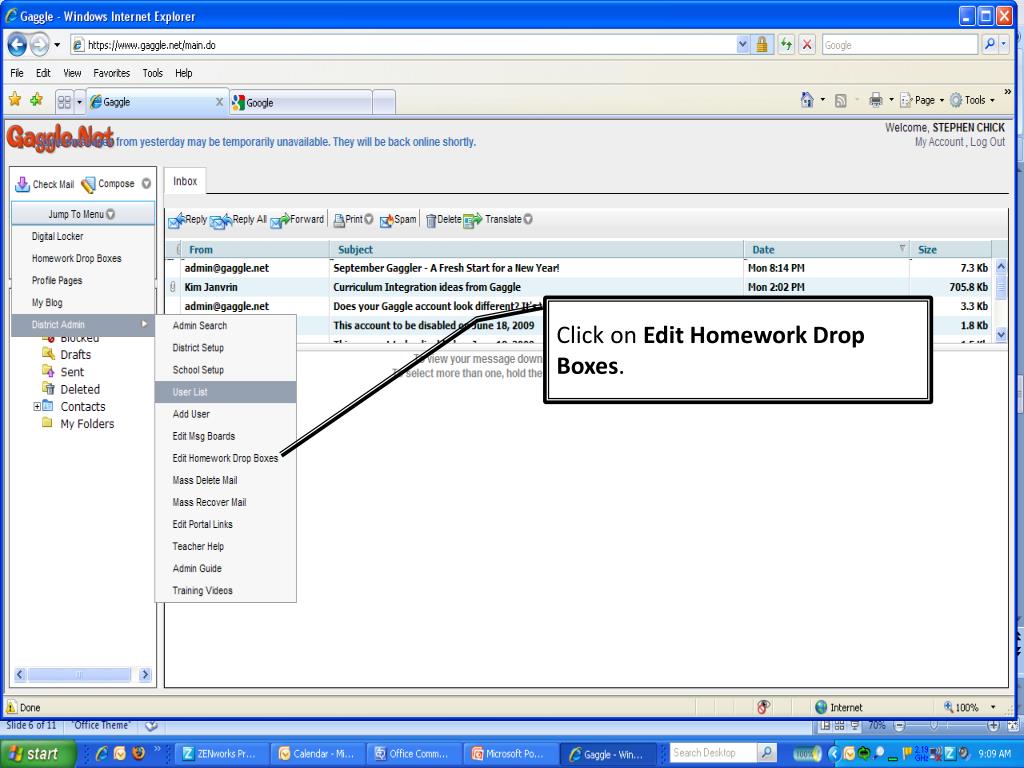The image size is (1024, 768).
Task: Click Reply All in mail toolbar
Action: click(239, 220)
